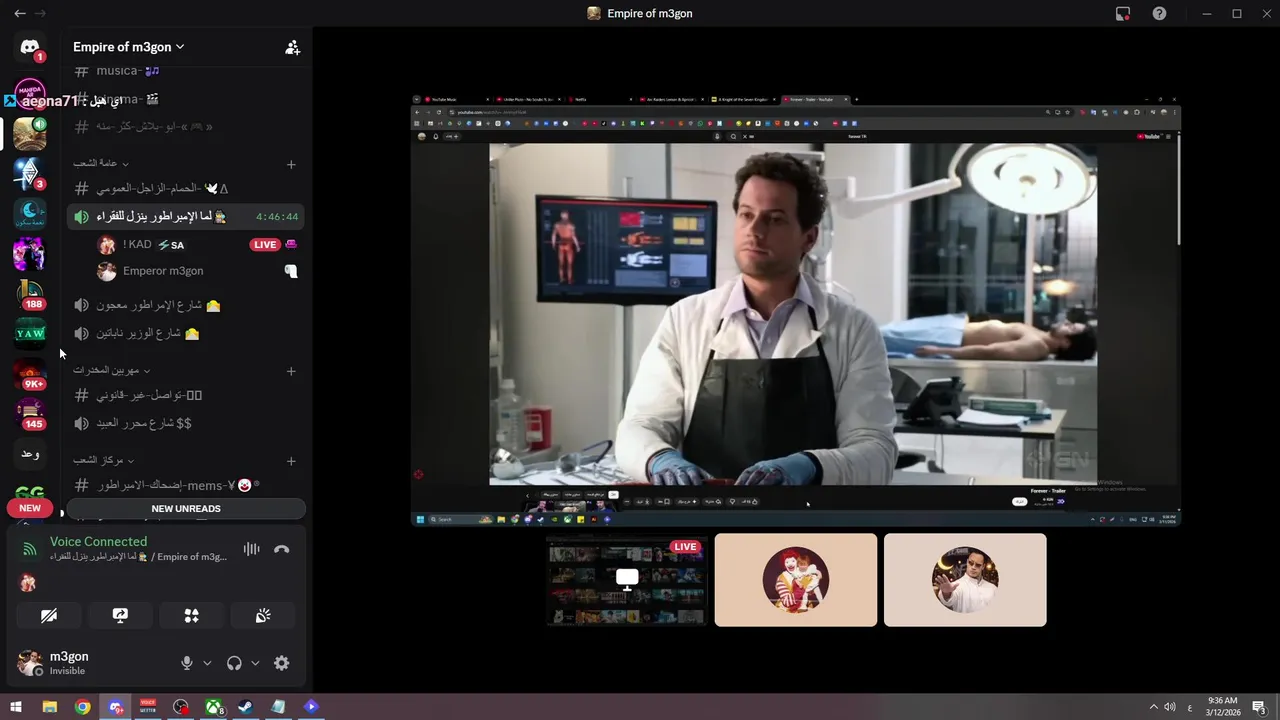Open the server icon with 188 badge
Screen dimensions: 1280x720
tap(30, 294)
